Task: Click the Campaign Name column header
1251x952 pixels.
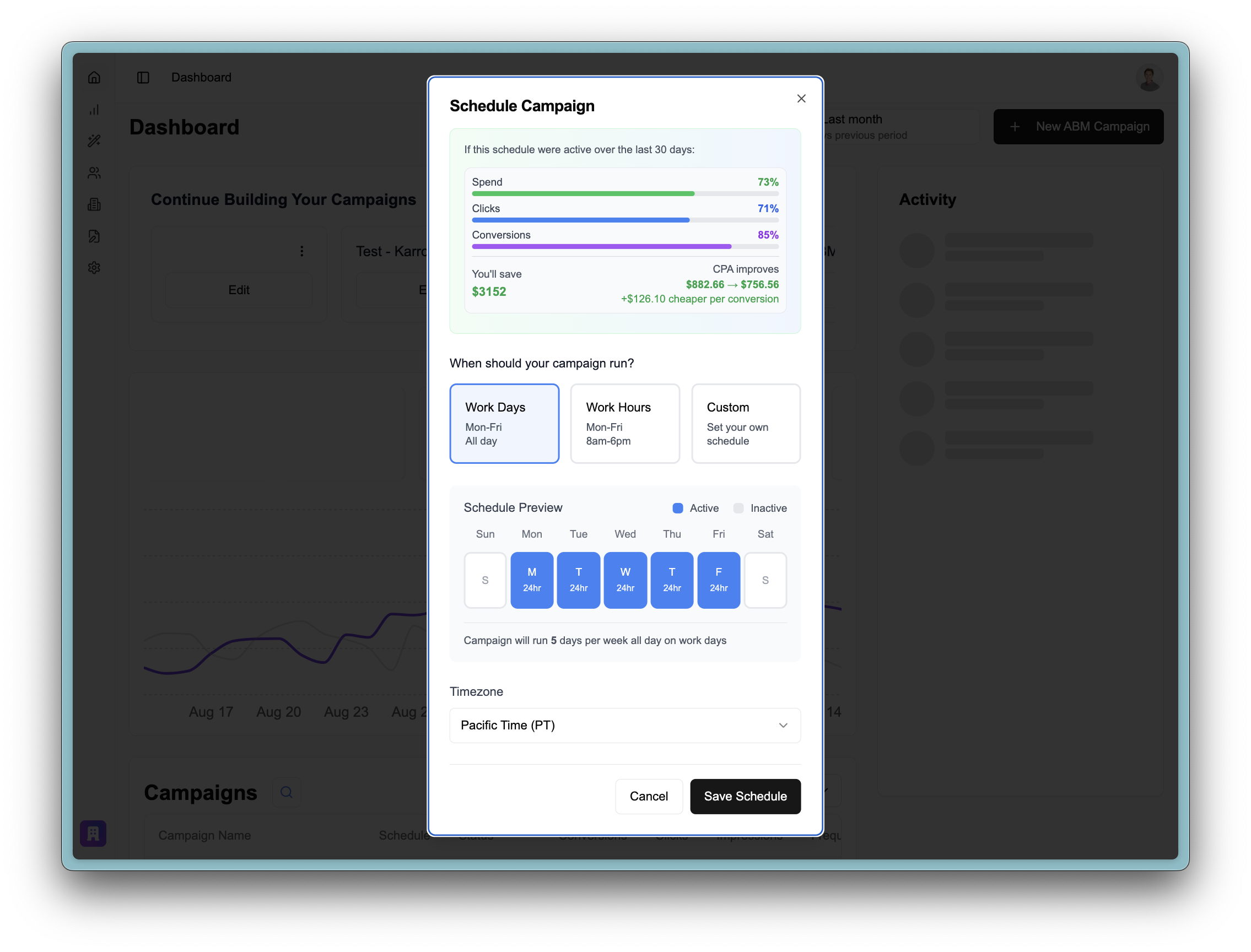Action: (204, 835)
